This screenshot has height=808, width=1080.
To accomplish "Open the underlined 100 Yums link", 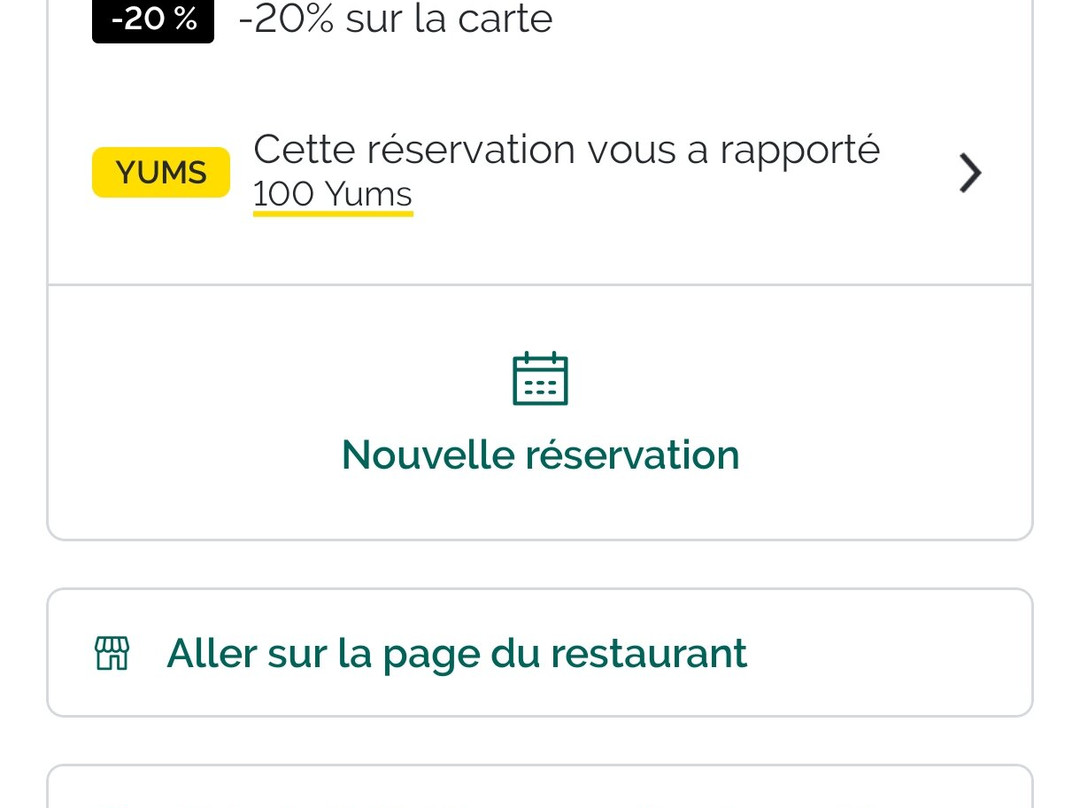I will 332,194.
